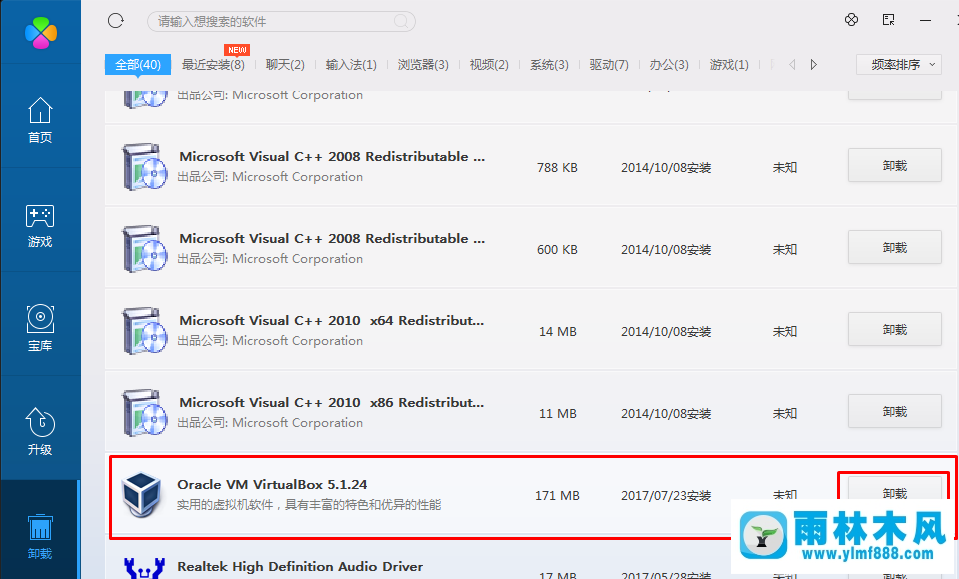Click the installer icon of the 600 KB Visual C++ 2008 row
This screenshot has width=959, height=579.
[x=144, y=249]
